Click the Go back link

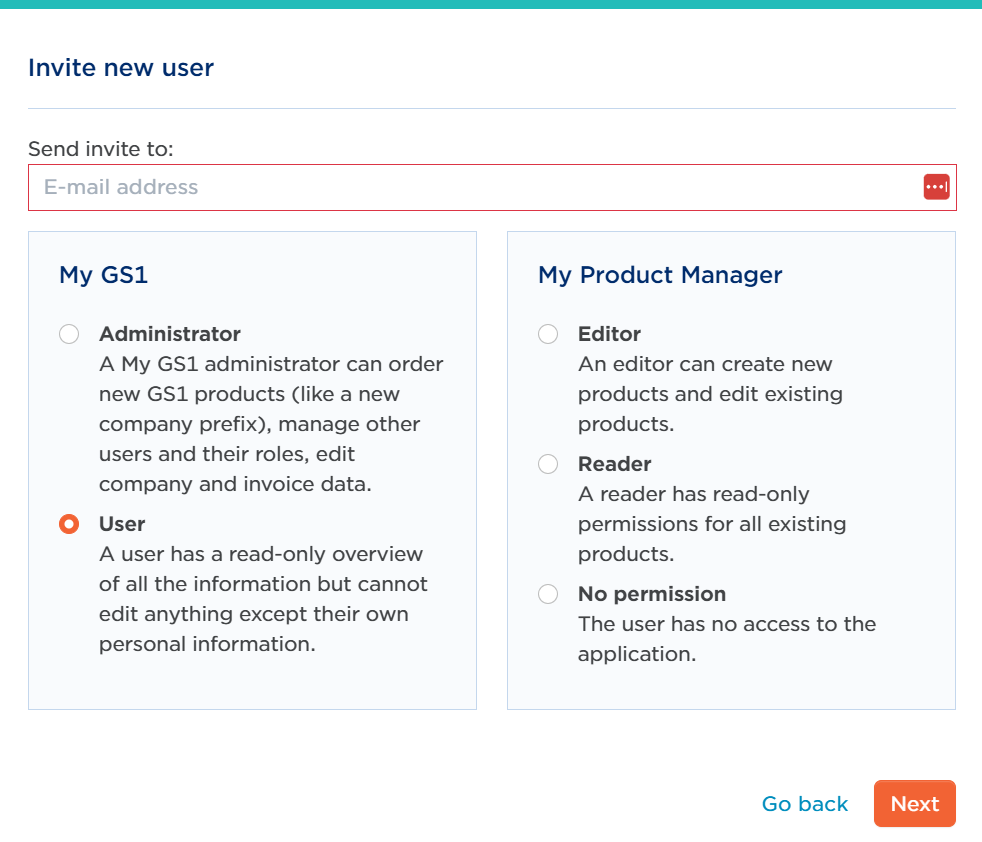point(805,804)
